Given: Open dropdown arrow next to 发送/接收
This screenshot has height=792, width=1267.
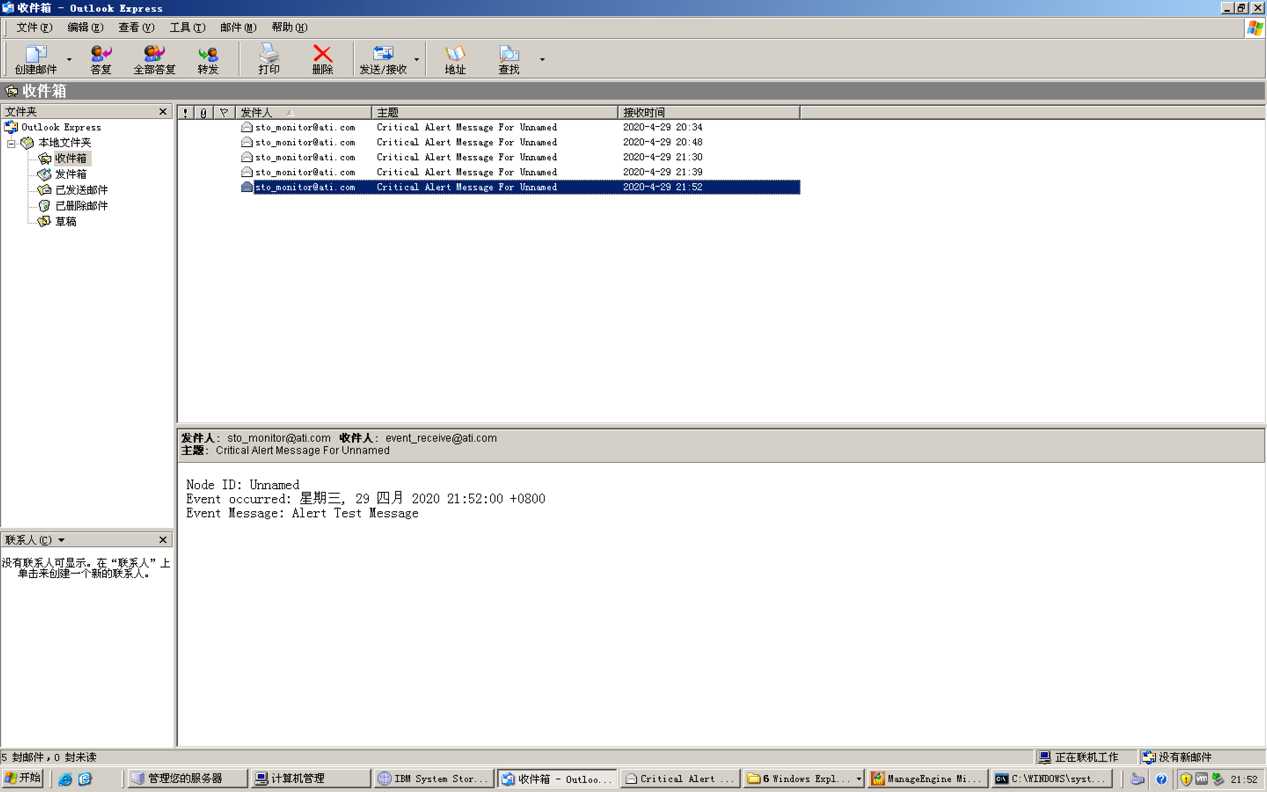Looking at the screenshot, I should click(417, 60).
